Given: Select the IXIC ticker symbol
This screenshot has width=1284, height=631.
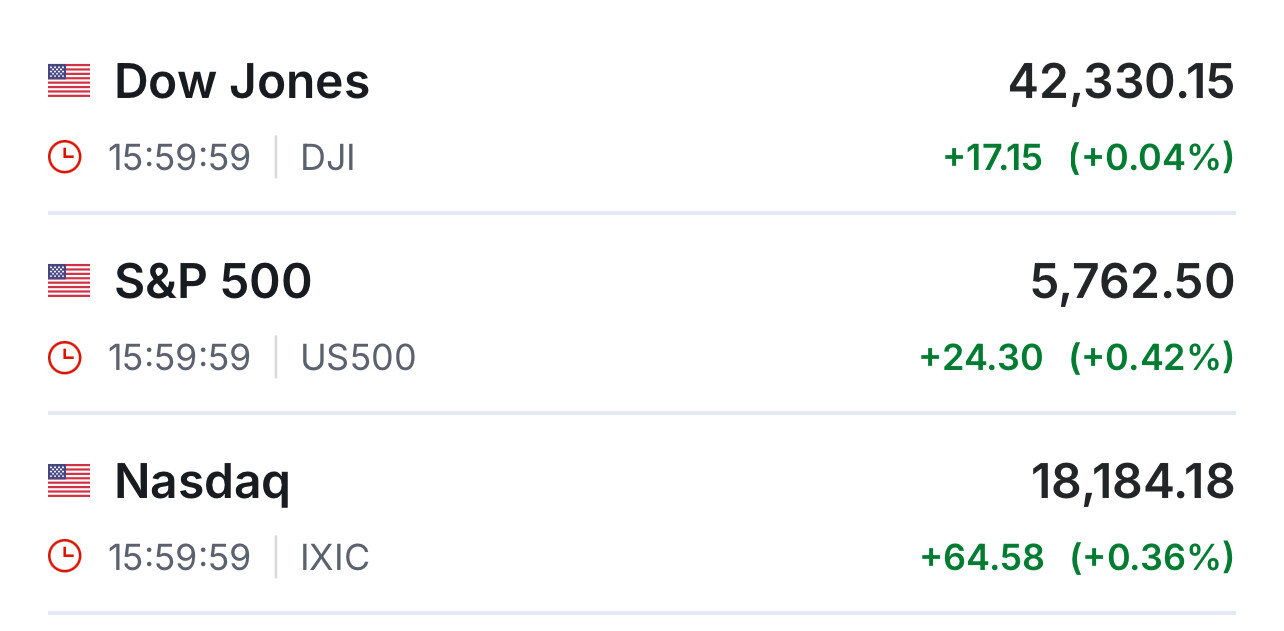Looking at the screenshot, I should click(335, 558).
